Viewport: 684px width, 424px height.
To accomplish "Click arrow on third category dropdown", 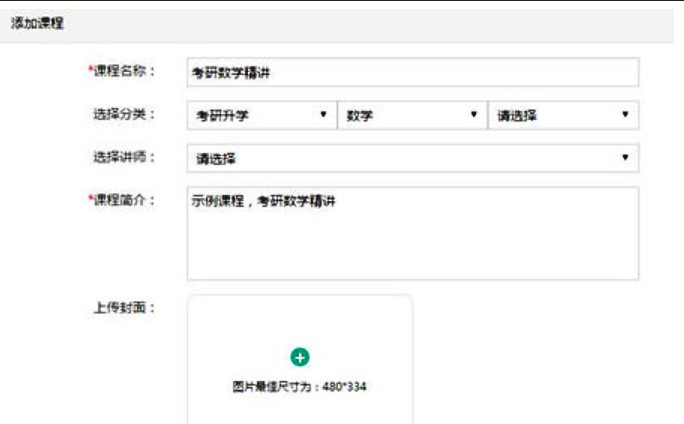I will (x=625, y=115).
